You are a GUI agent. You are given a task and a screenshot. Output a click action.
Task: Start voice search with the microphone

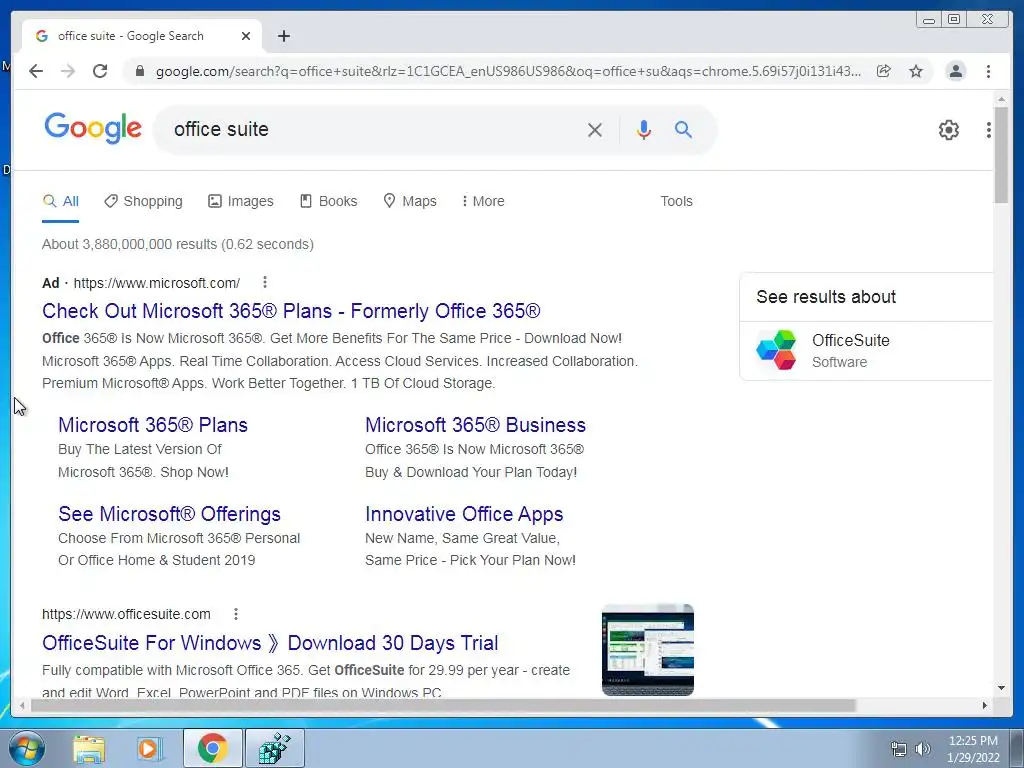643,130
